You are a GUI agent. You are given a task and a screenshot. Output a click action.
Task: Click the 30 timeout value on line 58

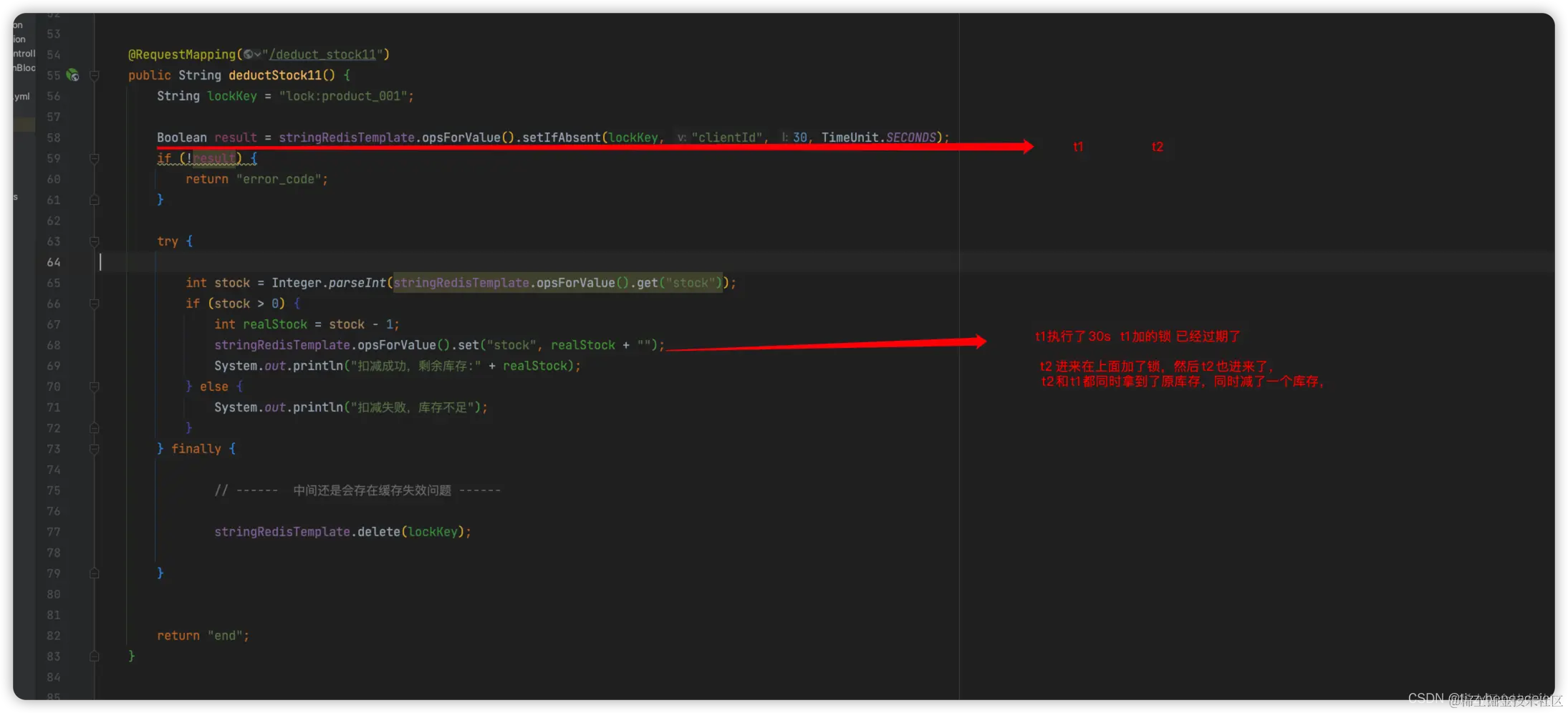(799, 137)
